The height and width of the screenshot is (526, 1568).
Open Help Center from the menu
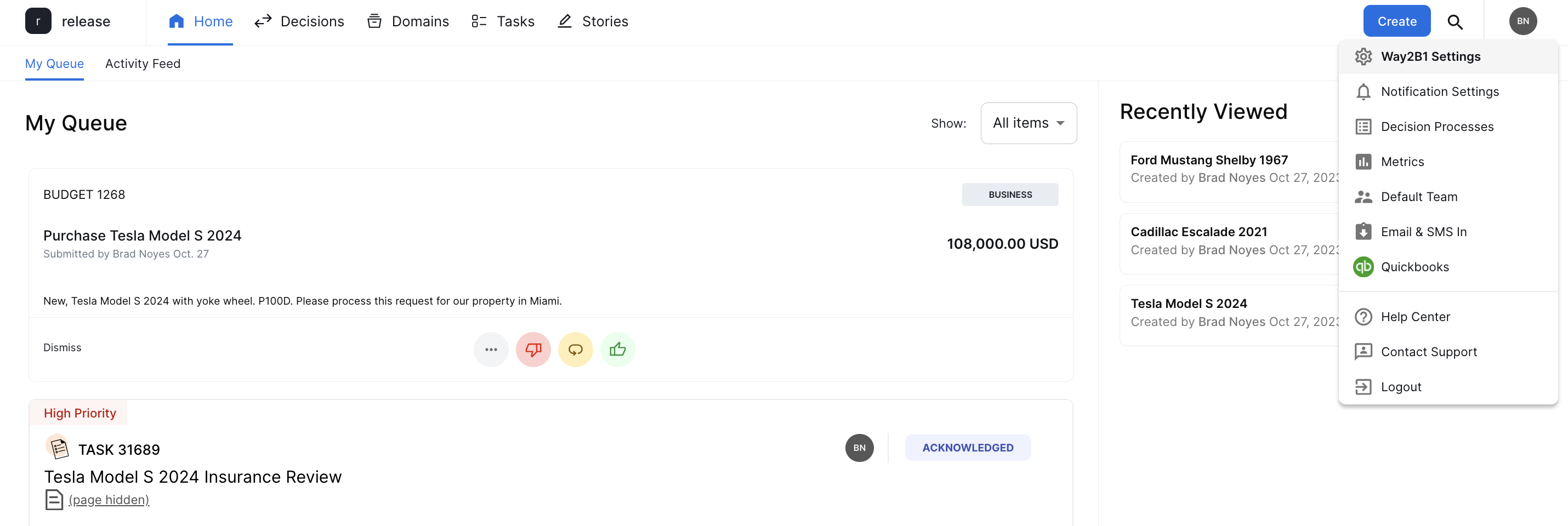tap(1448, 317)
